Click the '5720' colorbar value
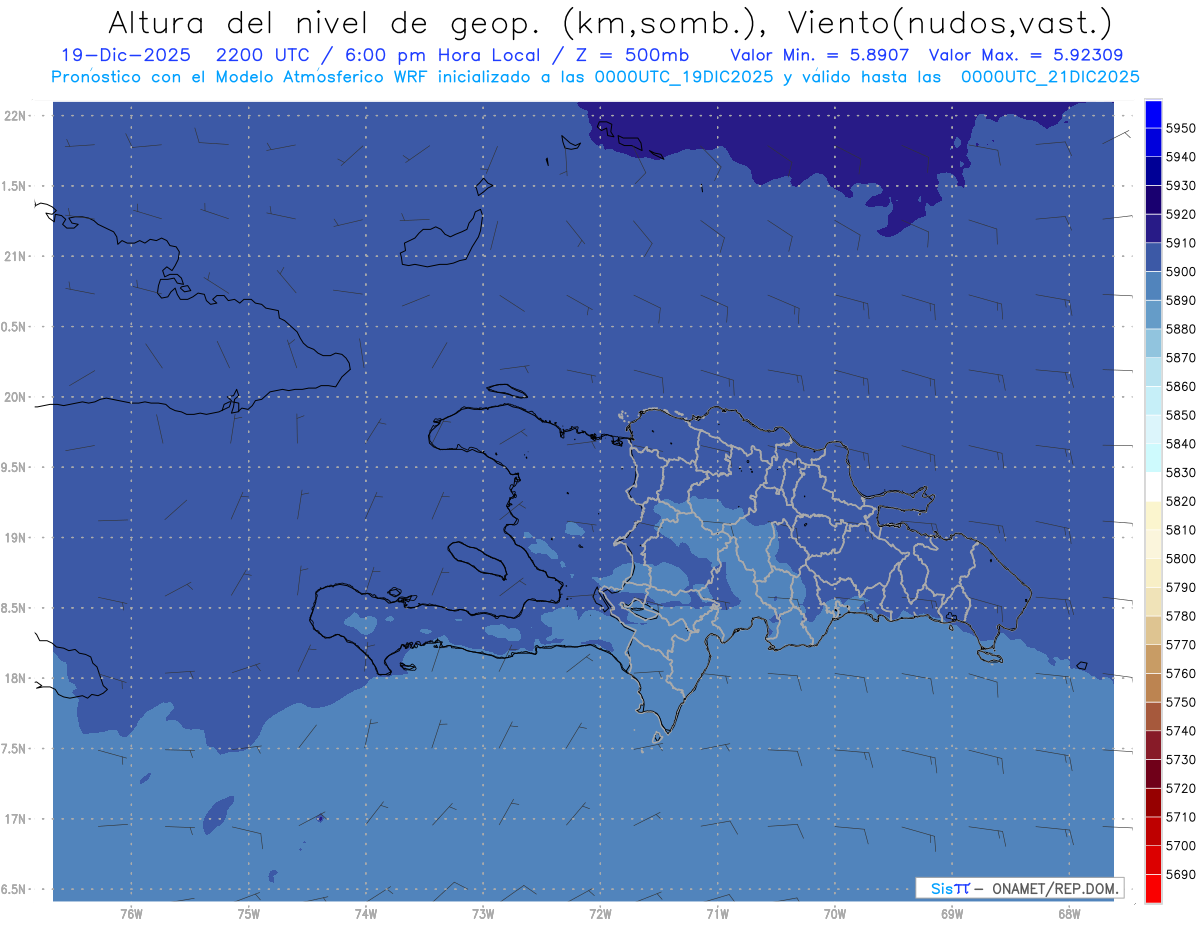Viewport: 1200px width, 927px height. pyautogui.click(x=1180, y=788)
